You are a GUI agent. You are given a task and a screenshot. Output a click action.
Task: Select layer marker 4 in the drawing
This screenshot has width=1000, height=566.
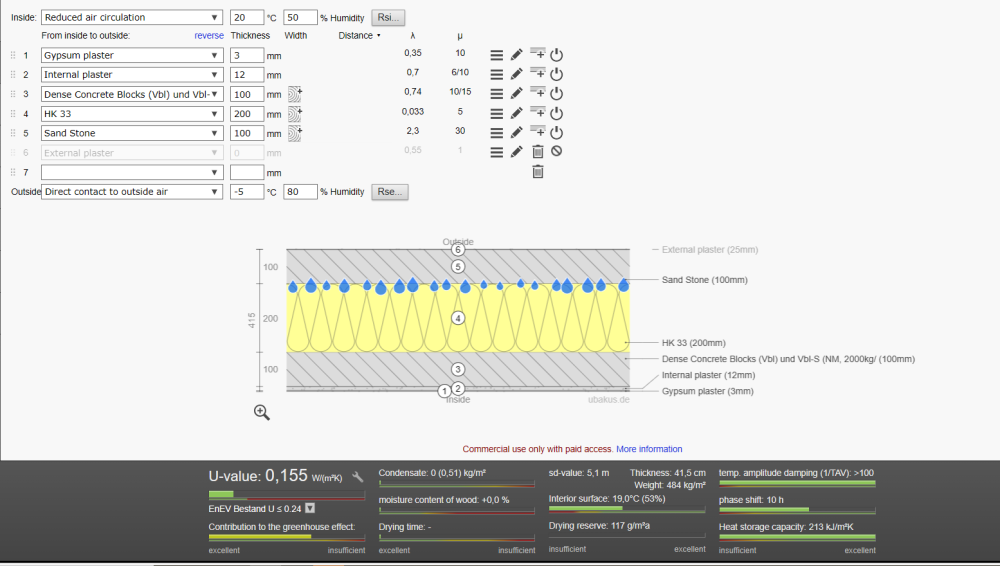[x=458, y=318]
